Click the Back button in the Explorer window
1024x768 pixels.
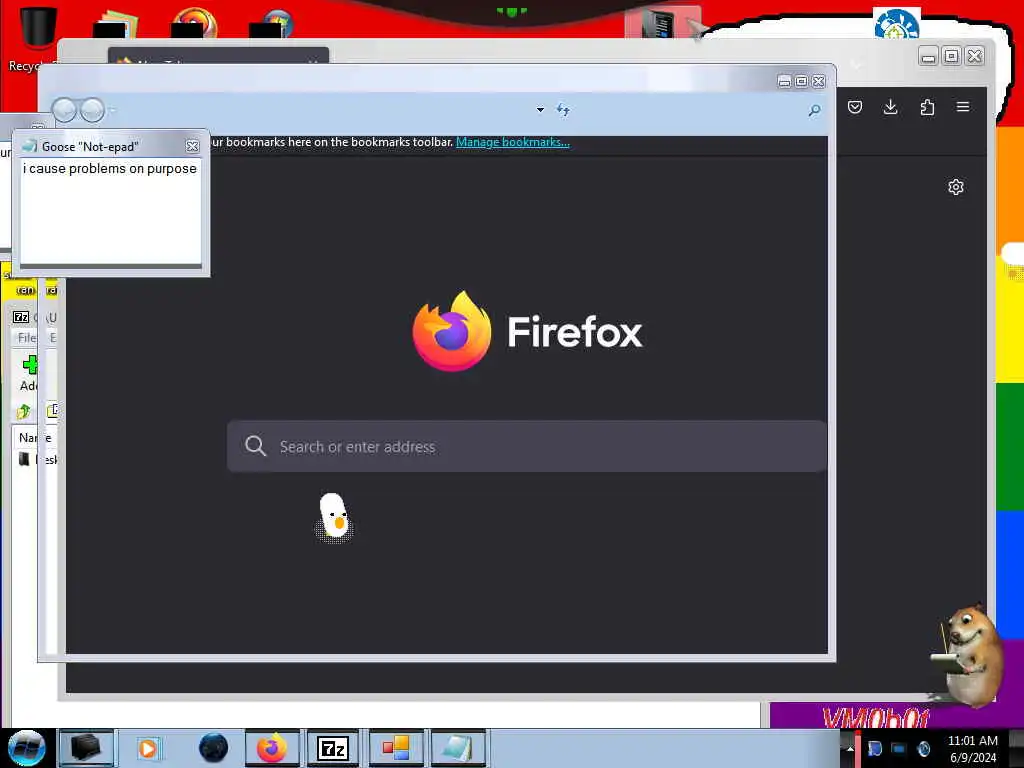point(64,110)
